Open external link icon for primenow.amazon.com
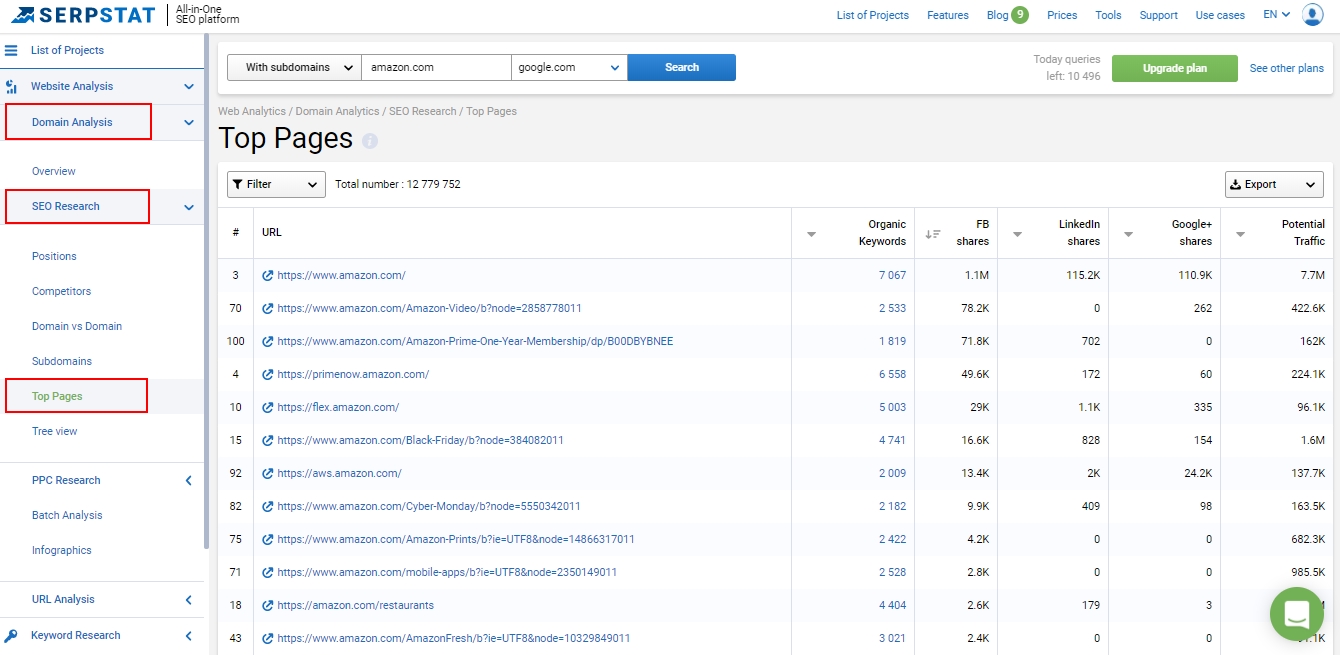 (268, 374)
